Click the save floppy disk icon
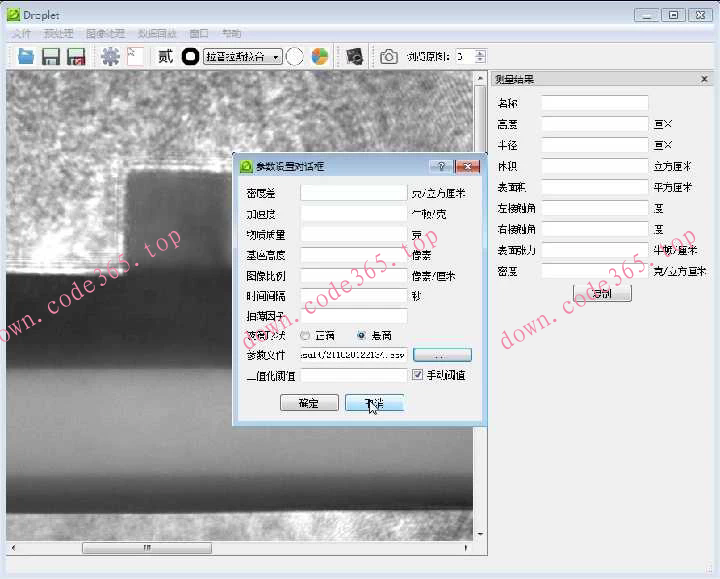This screenshot has width=720, height=579. click(50, 57)
